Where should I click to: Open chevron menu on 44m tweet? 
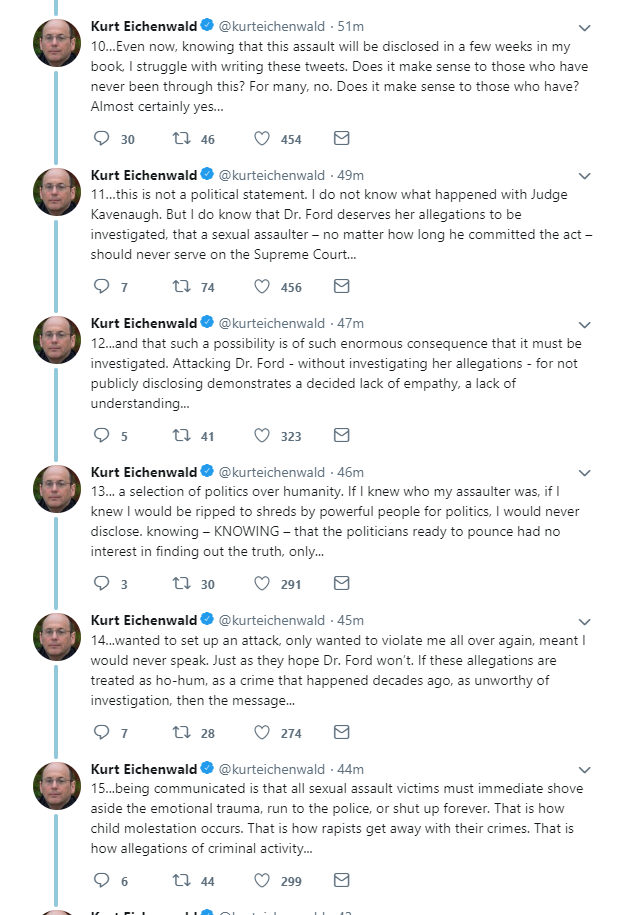click(584, 770)
